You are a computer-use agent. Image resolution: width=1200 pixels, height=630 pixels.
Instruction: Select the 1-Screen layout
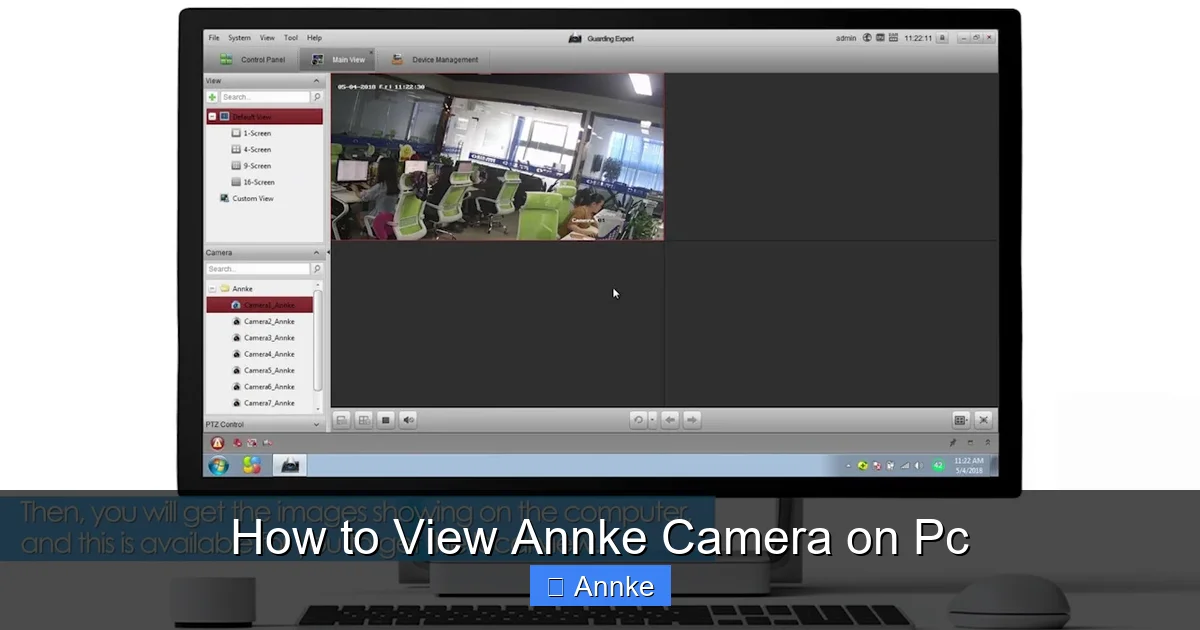[251, 133]
